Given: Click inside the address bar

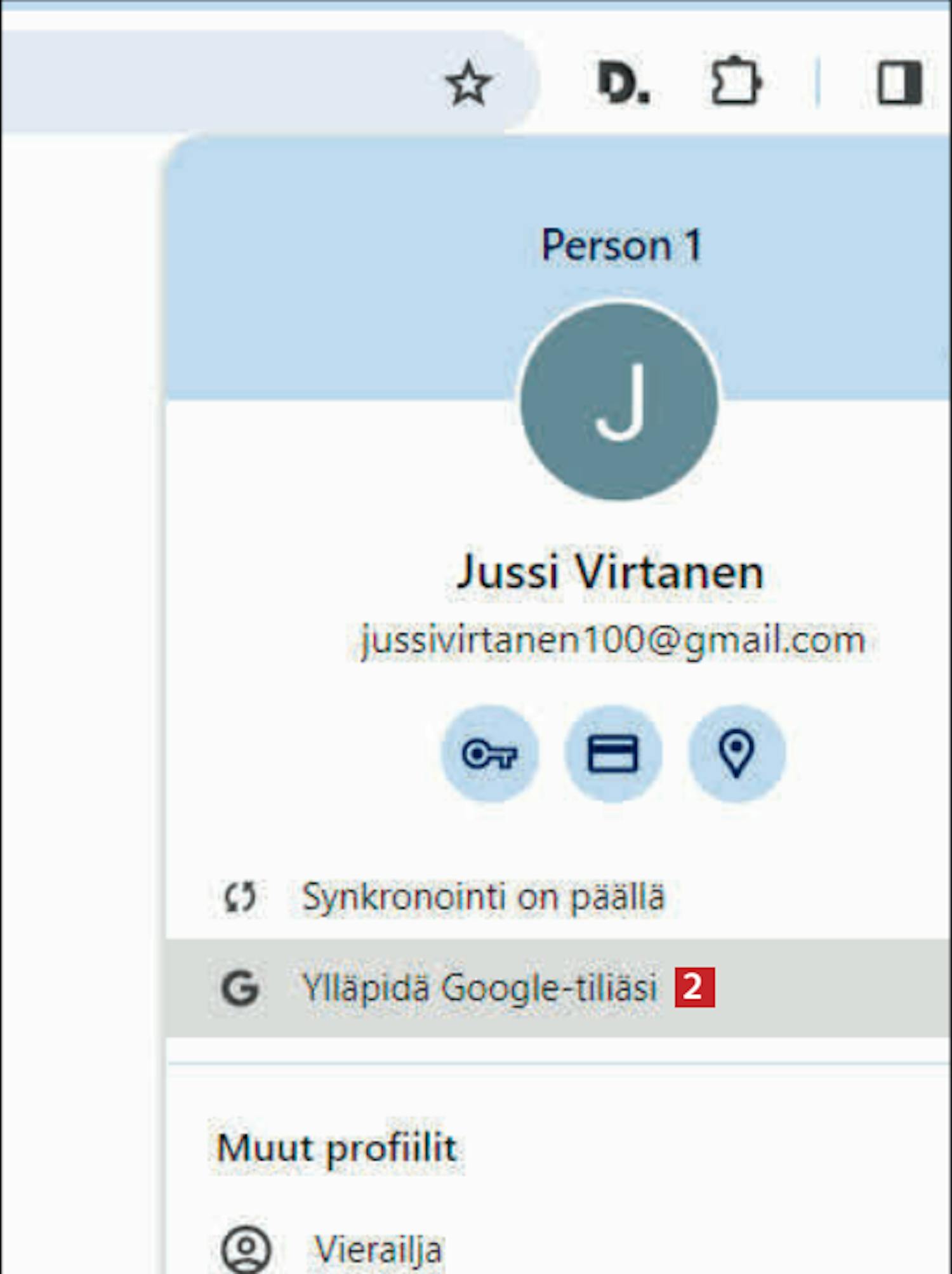Looking at the screenshot, I should point(216,83).
